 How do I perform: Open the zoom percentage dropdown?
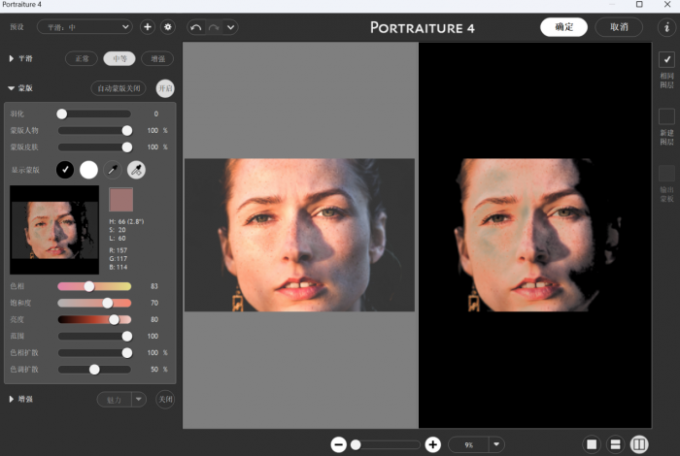[x=495, y=444]
